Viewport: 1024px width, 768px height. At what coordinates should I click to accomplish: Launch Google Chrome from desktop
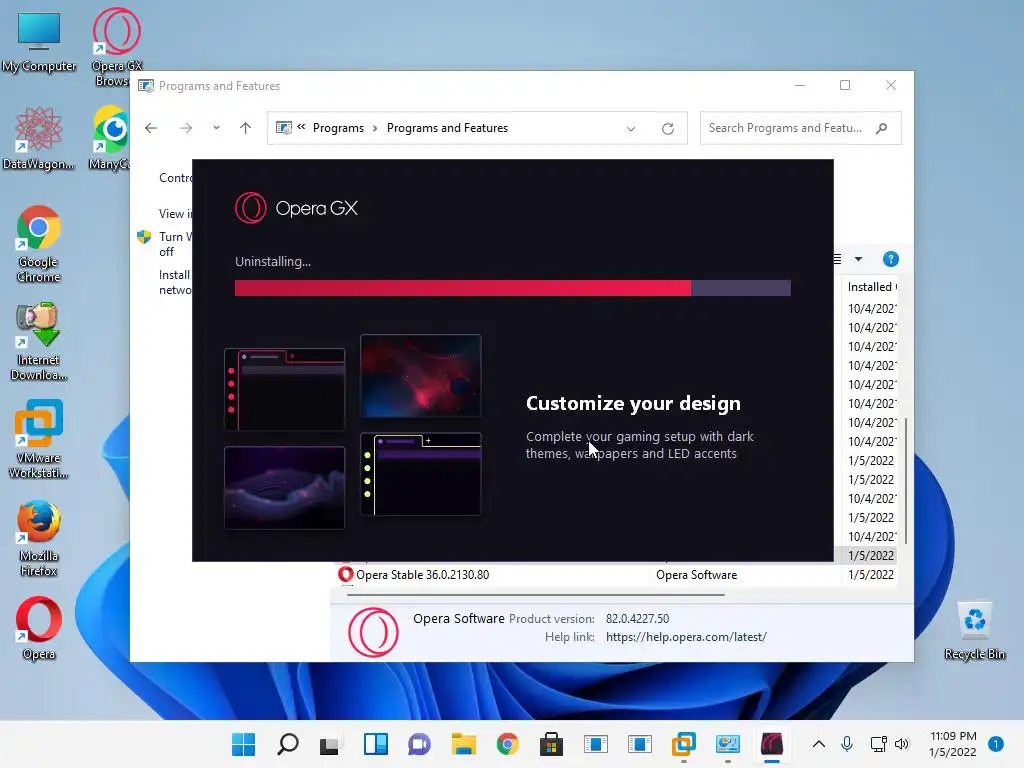click(39, 243)
